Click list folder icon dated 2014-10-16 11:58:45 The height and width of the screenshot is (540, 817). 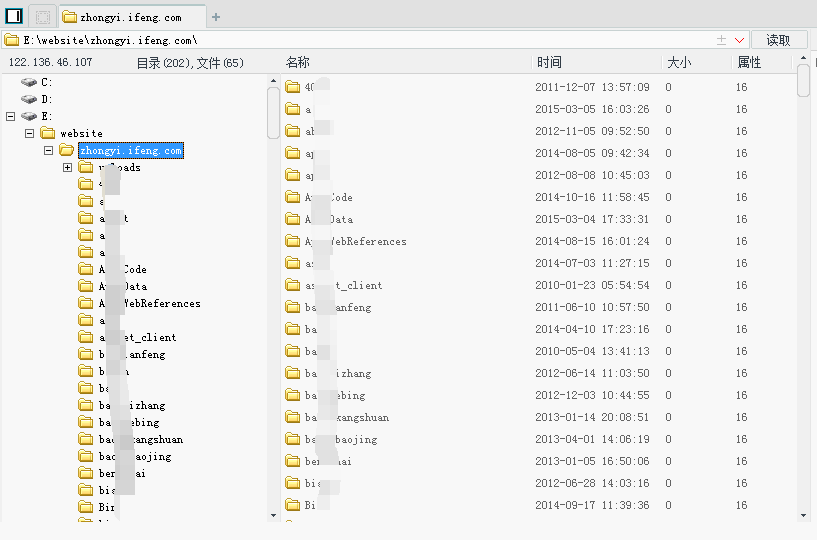click(x=293, y=197)
